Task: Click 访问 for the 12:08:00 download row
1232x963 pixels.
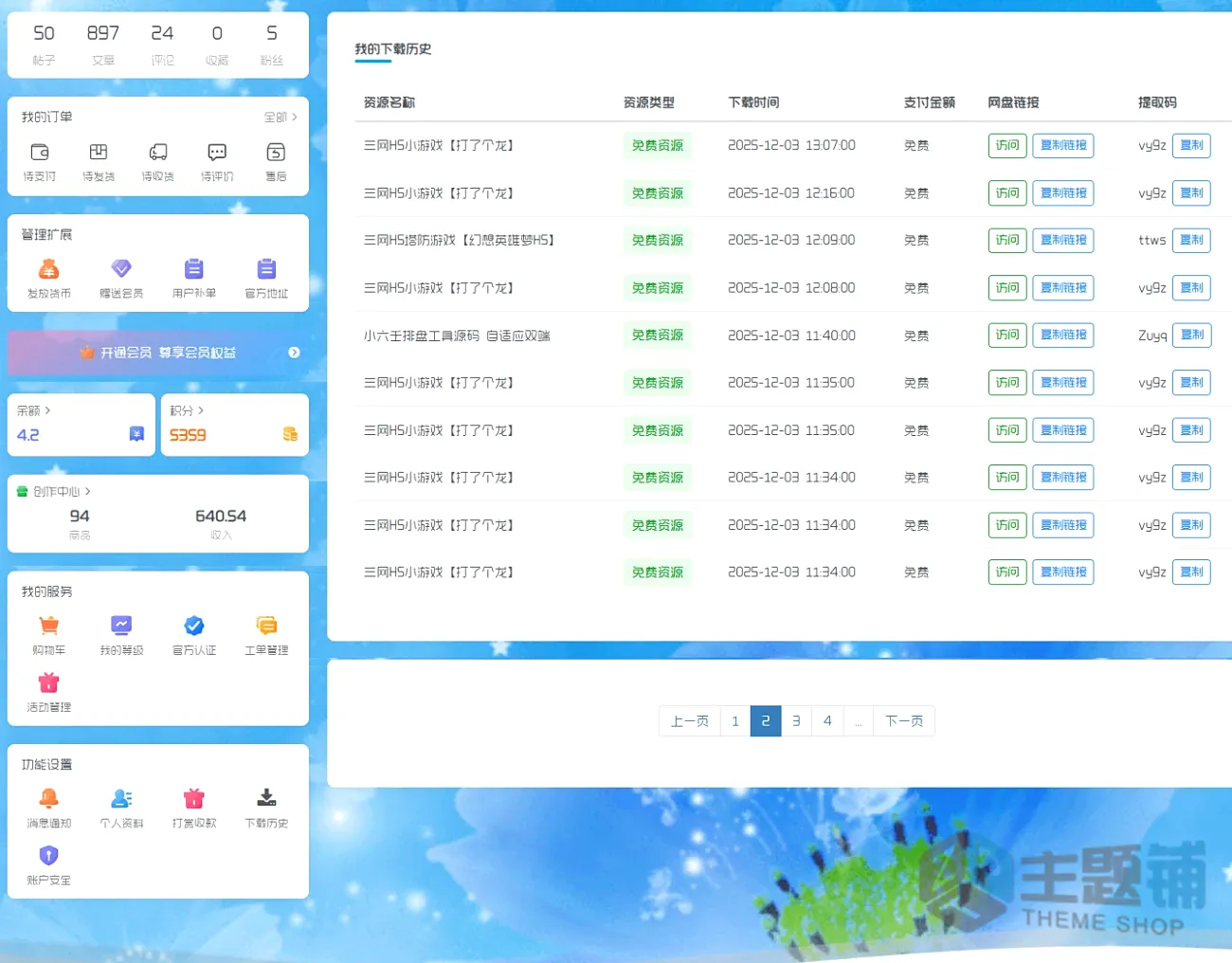Action: pyautogui.click(x=1007, y=287)
